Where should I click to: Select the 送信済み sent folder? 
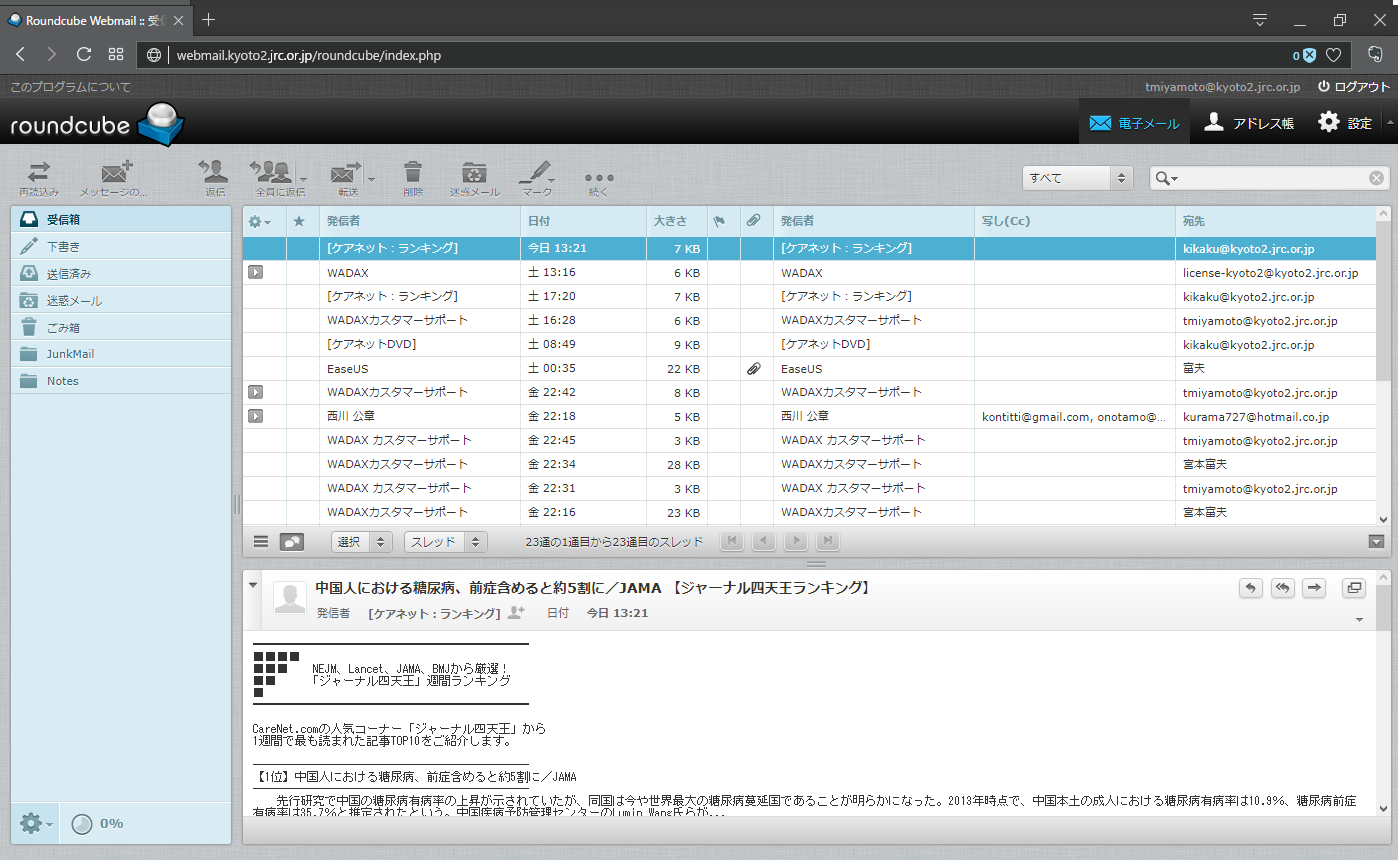point(121,273)
